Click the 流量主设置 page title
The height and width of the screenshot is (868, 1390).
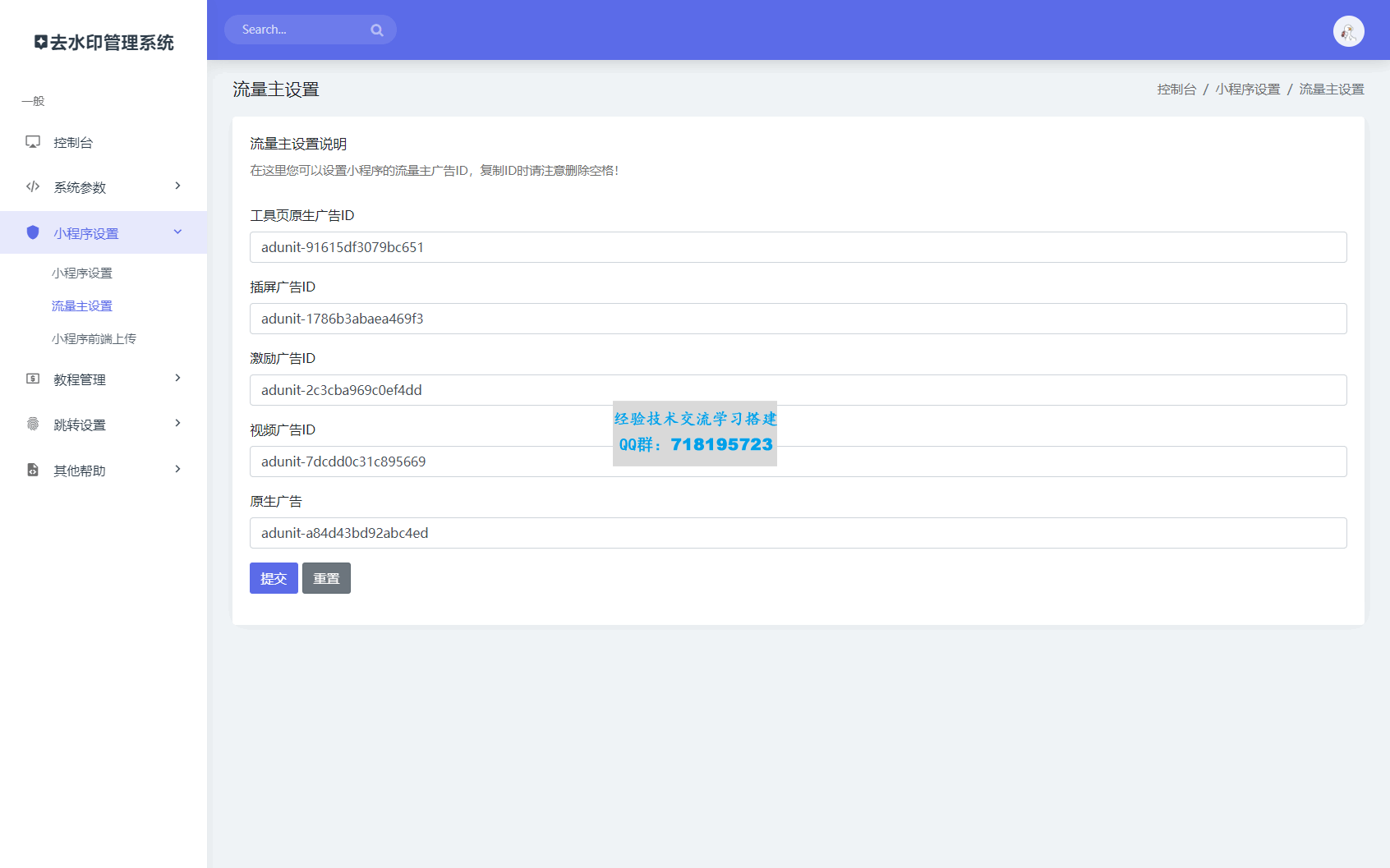click(x=276, y=90)
